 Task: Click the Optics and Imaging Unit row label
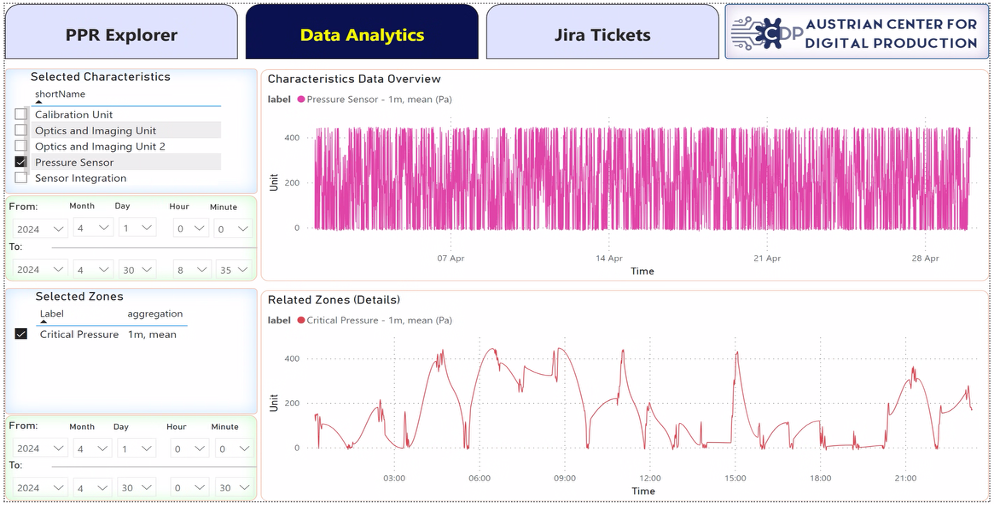pyautogui.click(x=96, y=131)
